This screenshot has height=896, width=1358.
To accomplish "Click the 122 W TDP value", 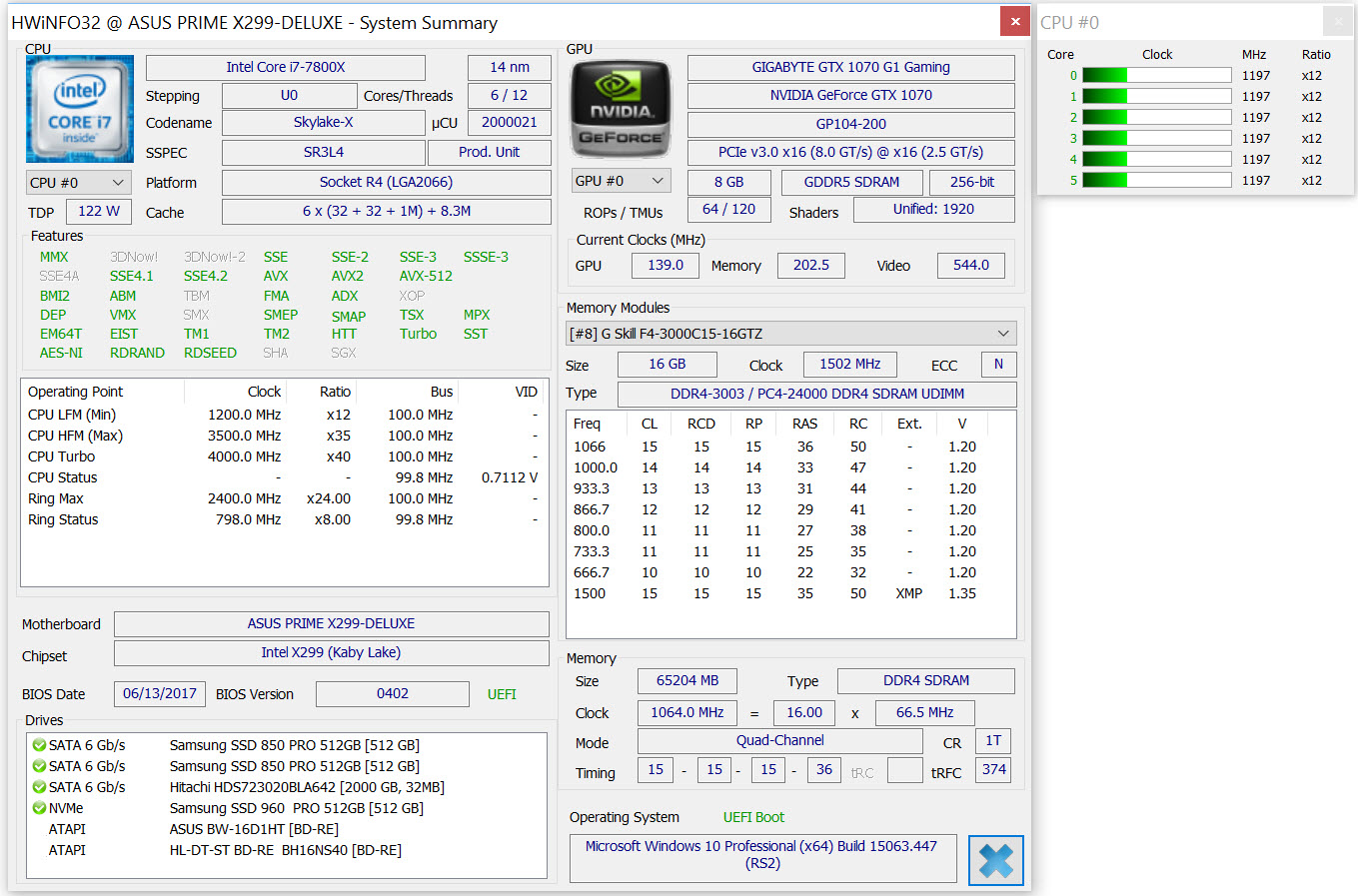I will (x=99, y=211).
